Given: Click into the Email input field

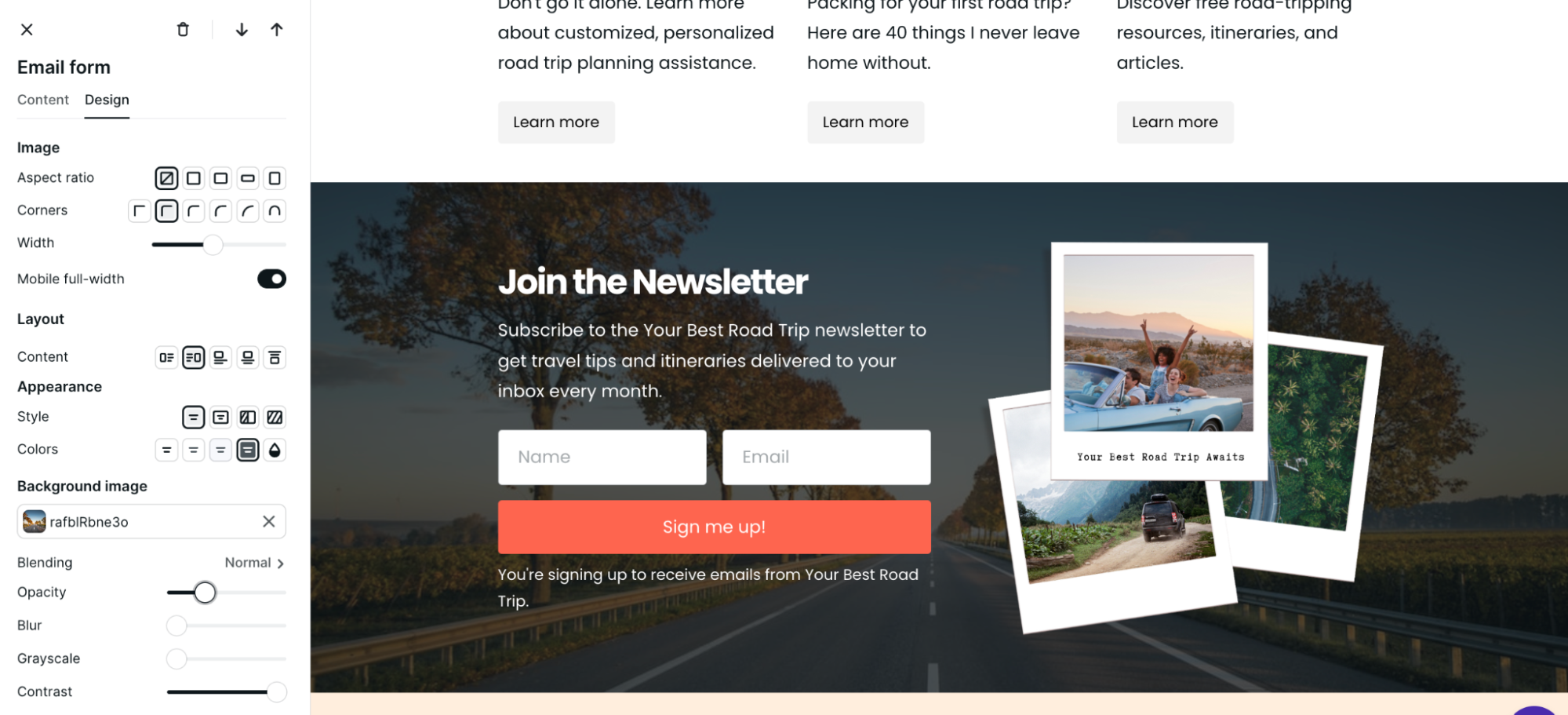Looking at the screenshot, I should (x=827, y=457).
